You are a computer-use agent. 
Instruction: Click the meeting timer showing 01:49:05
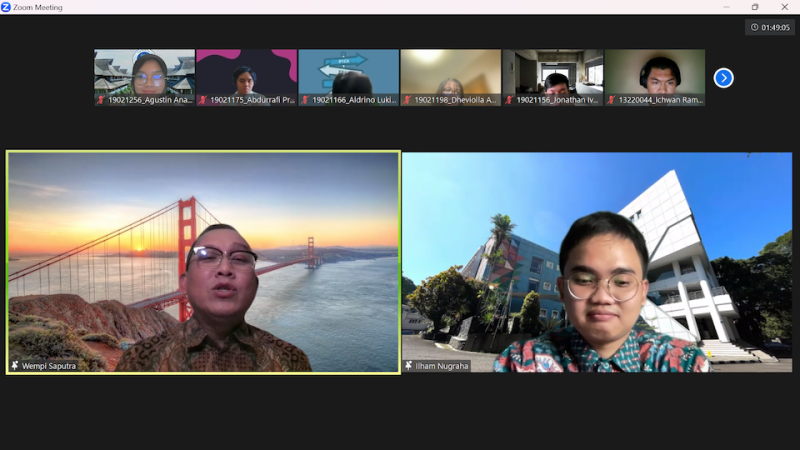pos(769,28)
